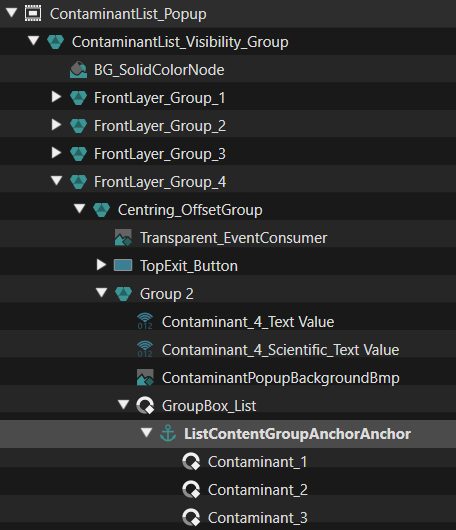Collapse ContaminantList_Visibility_Group arrow

(33, 41)
